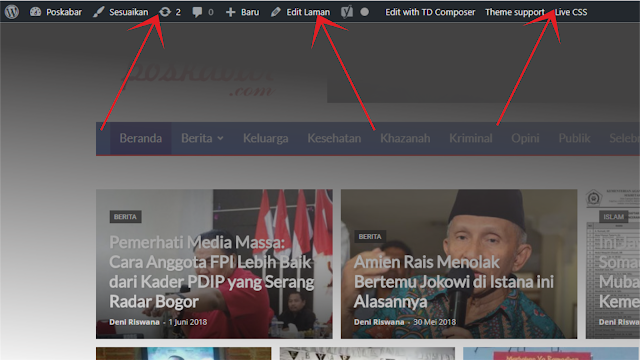Click BERITA tag on FPI article

point(125,217)
